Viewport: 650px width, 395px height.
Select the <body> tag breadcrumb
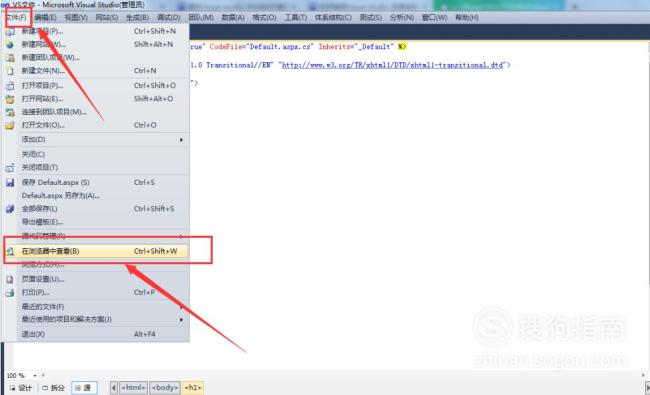pos(165,388)
